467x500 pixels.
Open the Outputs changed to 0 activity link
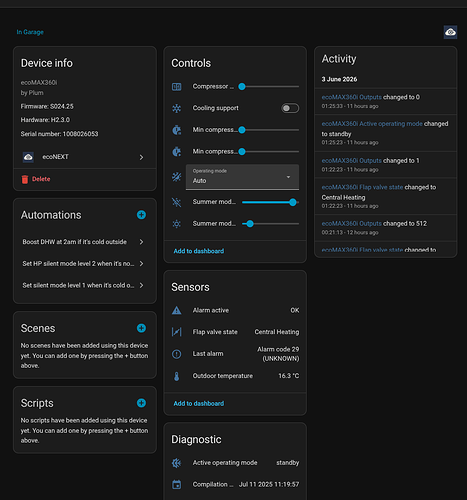(351, 97)
